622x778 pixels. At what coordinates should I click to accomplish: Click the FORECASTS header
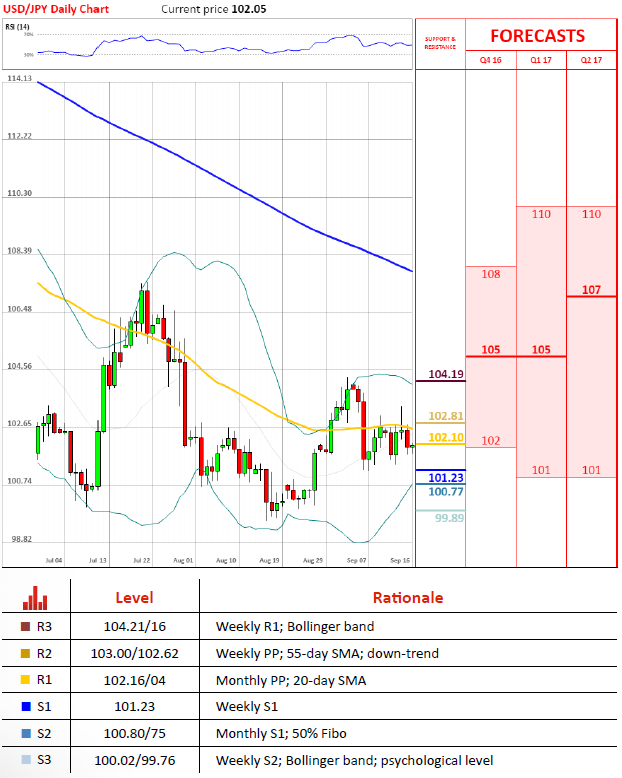[x=538, y=36]
